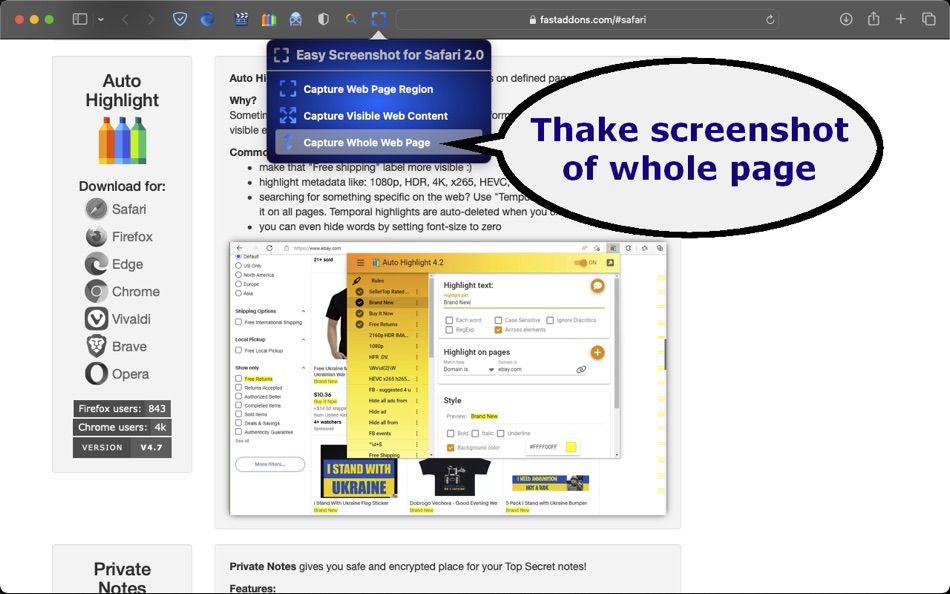Open the Domain is match type dropdown
The height and width of the screenshot is (594, 950).
point(469,369)
